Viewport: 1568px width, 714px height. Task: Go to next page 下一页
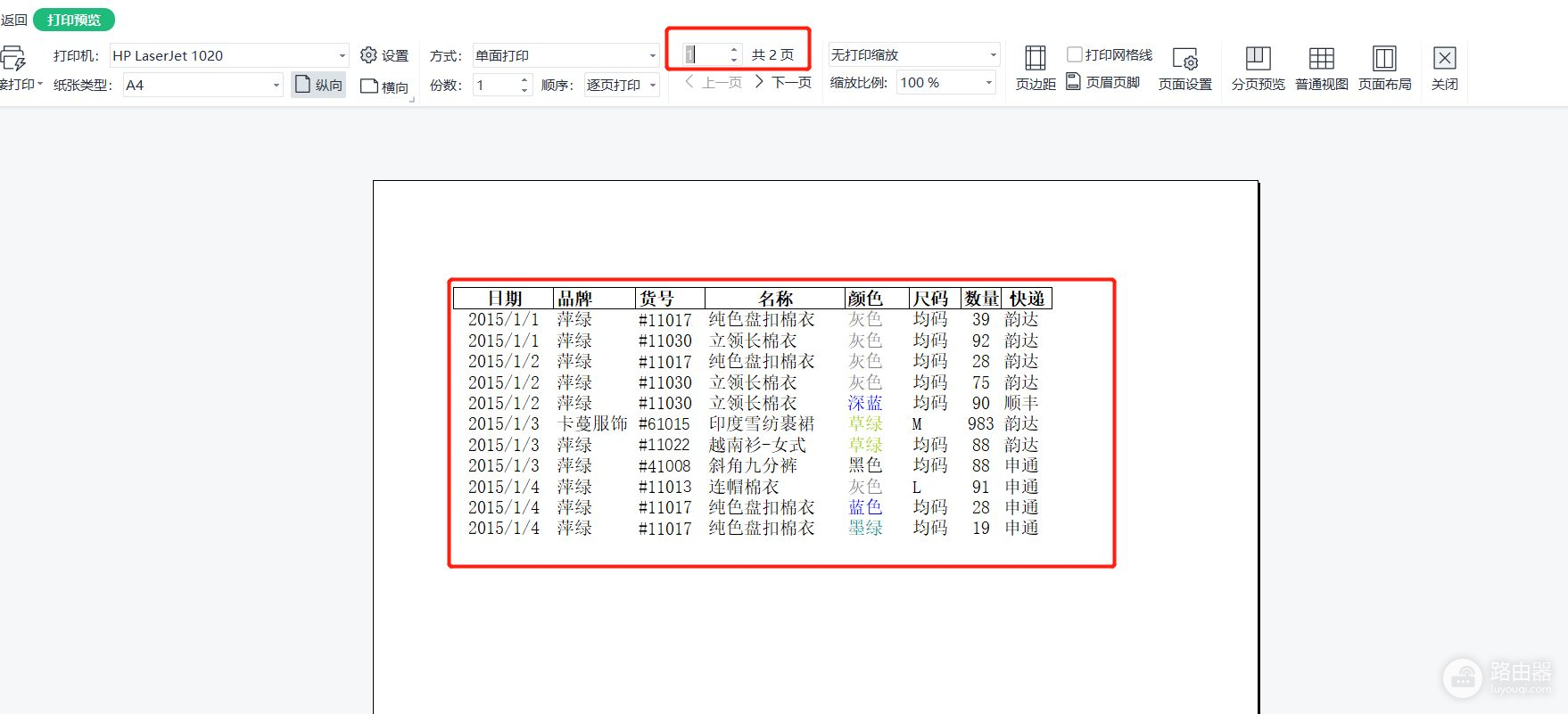click(783, 82)
